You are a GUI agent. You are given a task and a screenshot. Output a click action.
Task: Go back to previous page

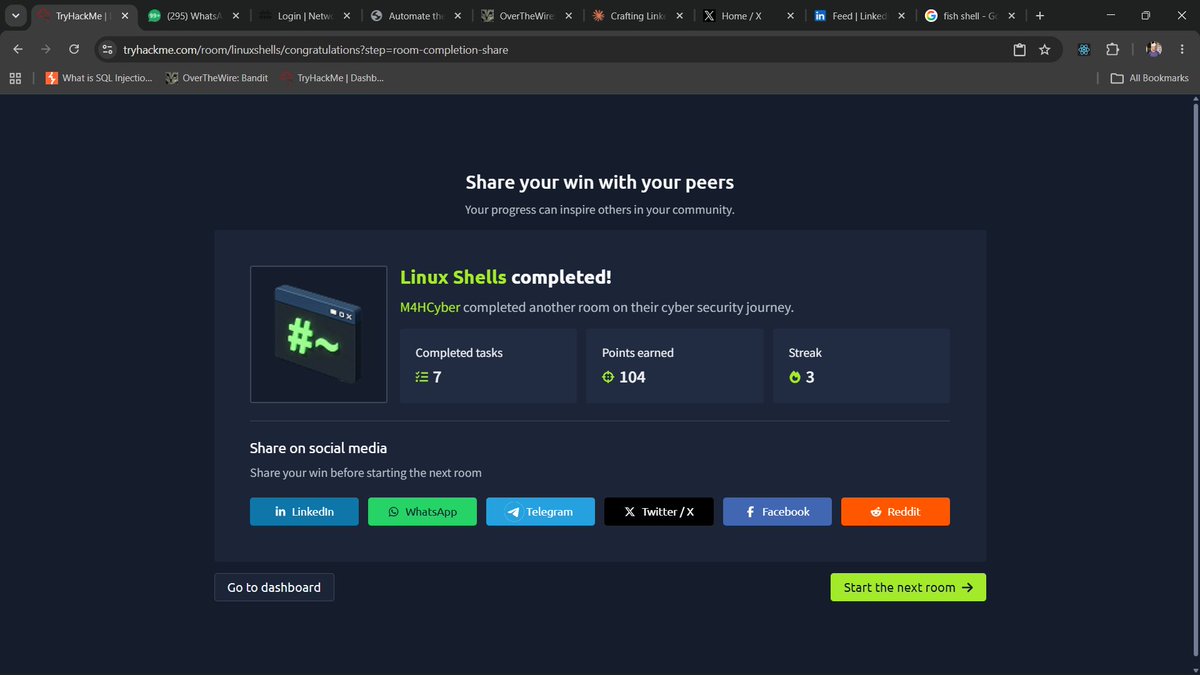pyautogui.click(x=18, y=49)
